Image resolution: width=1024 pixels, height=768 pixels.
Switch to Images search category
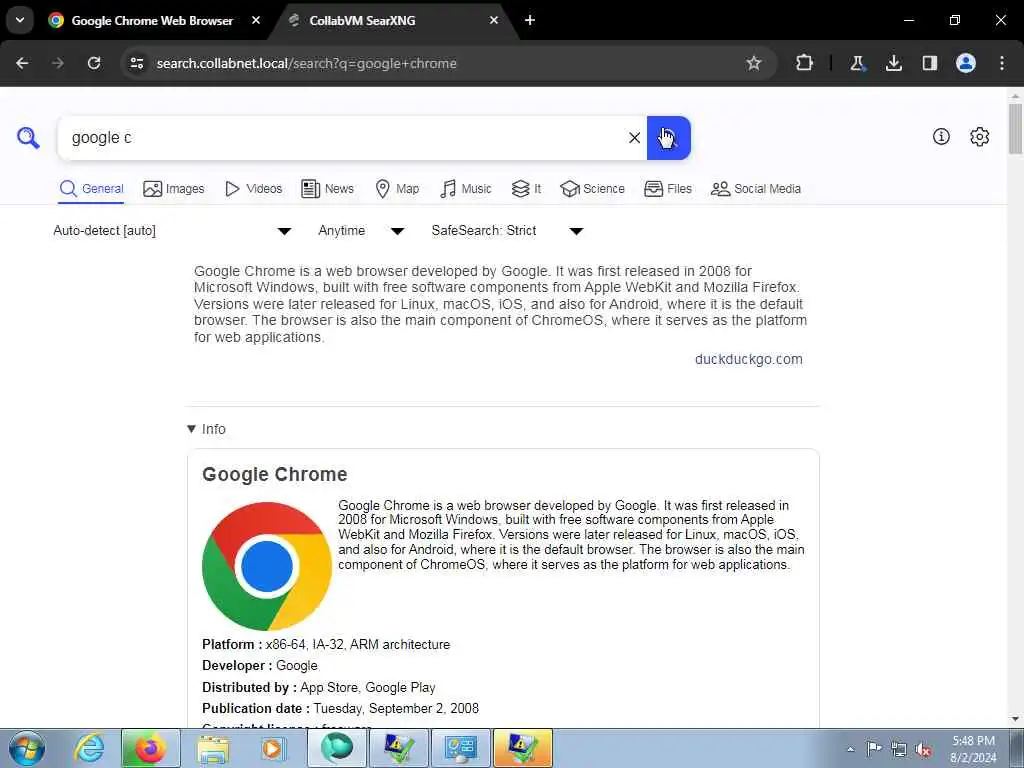coord(174,189)
